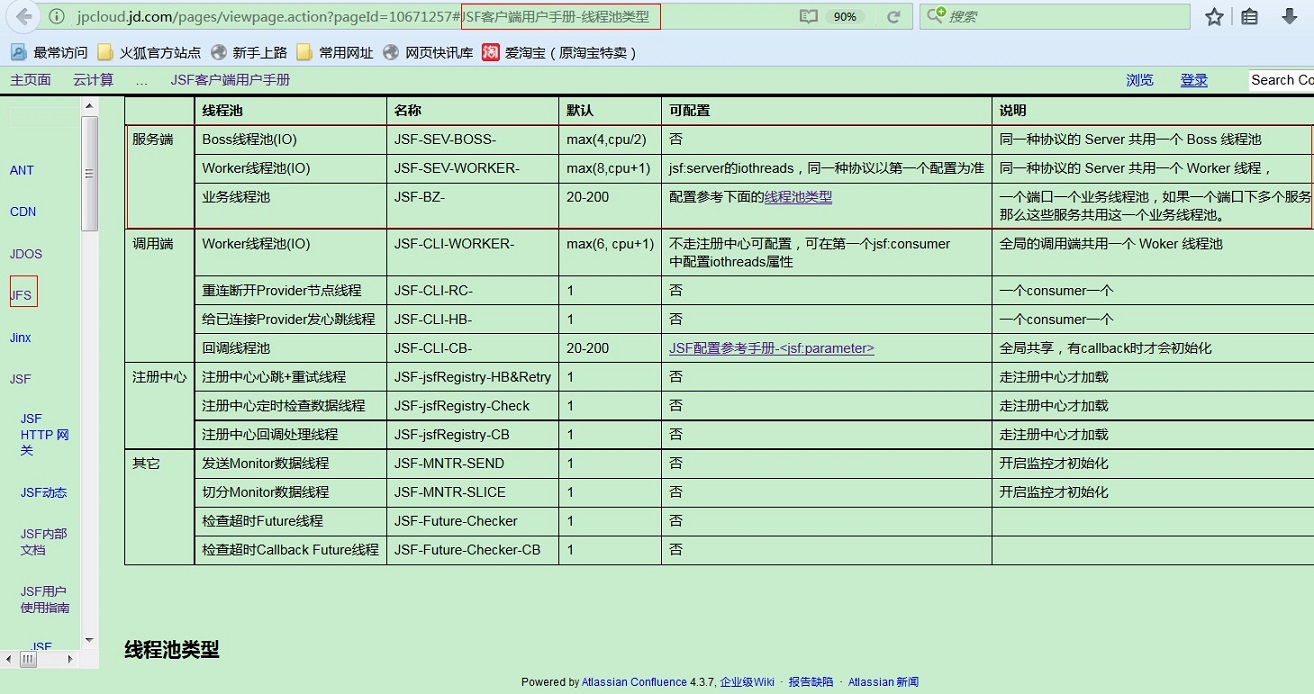
Task: Select JFS in the sidebar
Action: (22, 296)
